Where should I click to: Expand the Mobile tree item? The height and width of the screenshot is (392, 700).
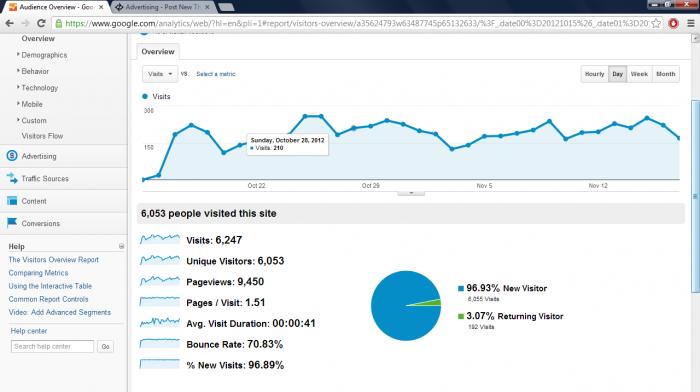(x=18, y=104)
